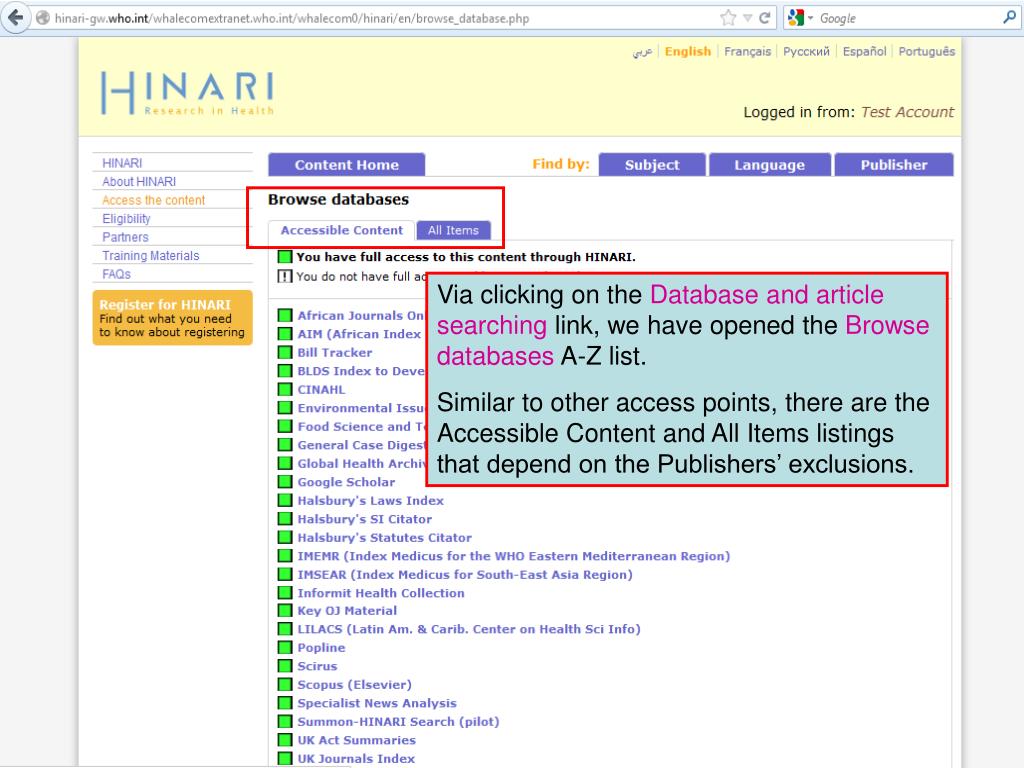The width and height of the screenshot is (1024, 768).
Task: Click green access icon beside Google Scholar
Action: [x=285, y=482]
